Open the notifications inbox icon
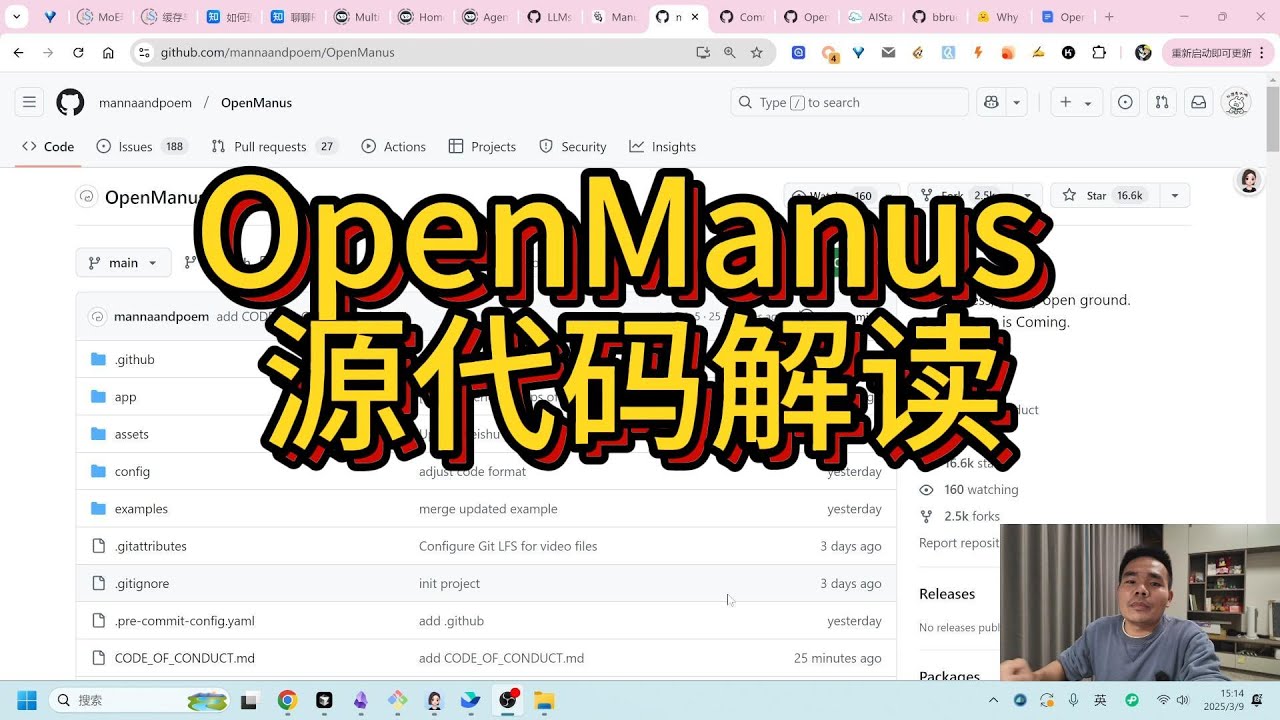The image size is (1280, 720). [1197, 102]
